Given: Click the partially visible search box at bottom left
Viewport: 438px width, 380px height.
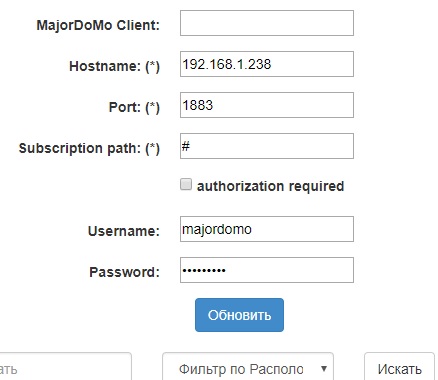Looking at the screenshot, I should tap(65, 367).
